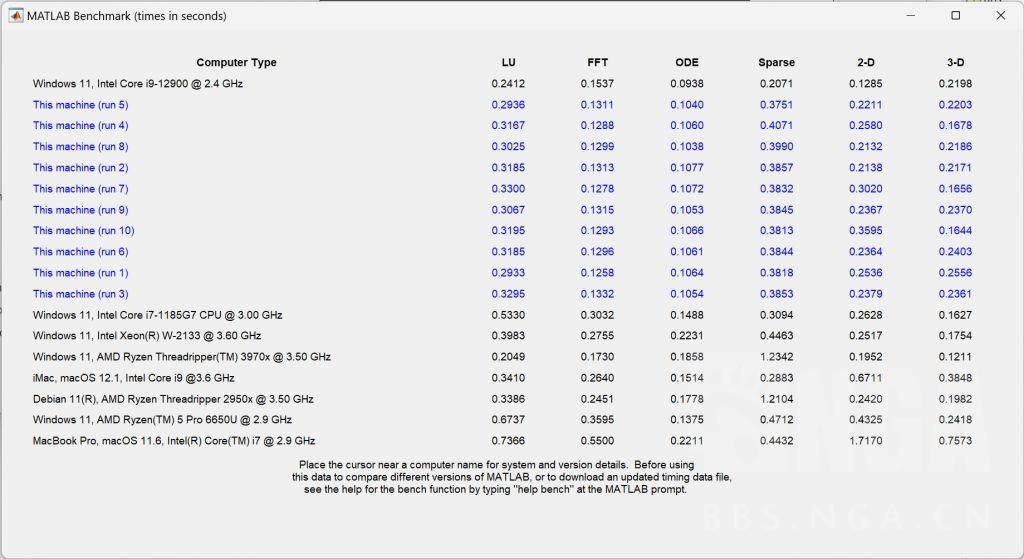The width and height of the screenshot is (1024, 559).
Task: Select the Intel Core i9-12900 row name
Action: [x=138, y=84]
